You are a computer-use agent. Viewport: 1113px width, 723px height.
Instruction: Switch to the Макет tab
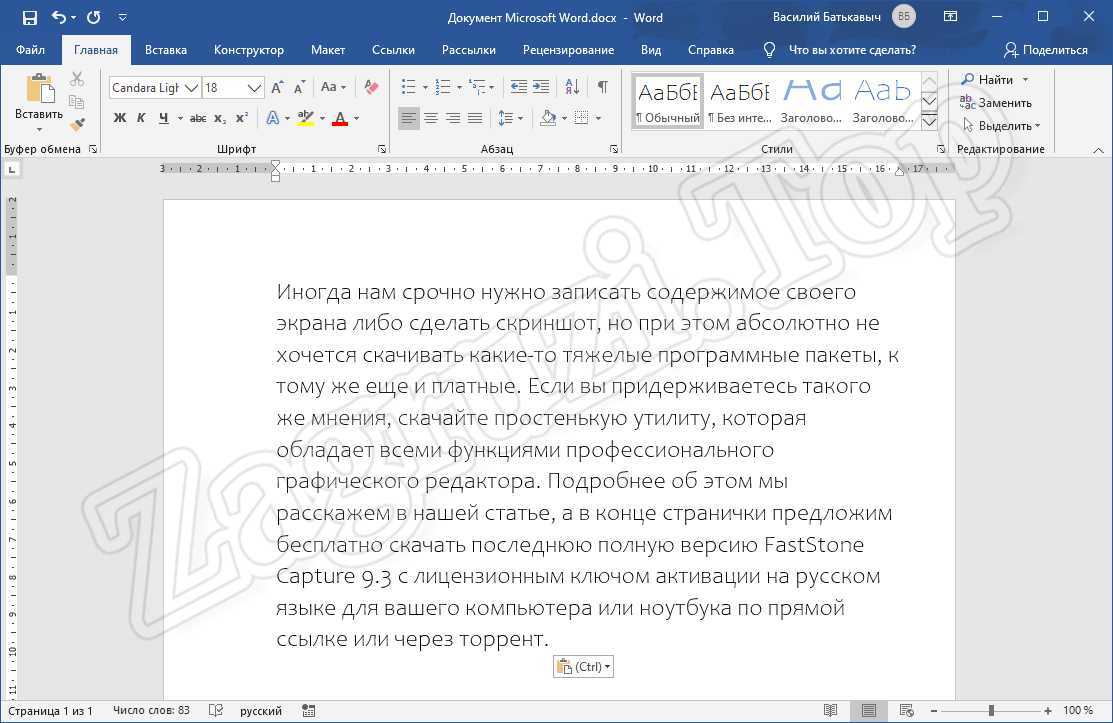[328, 50]
